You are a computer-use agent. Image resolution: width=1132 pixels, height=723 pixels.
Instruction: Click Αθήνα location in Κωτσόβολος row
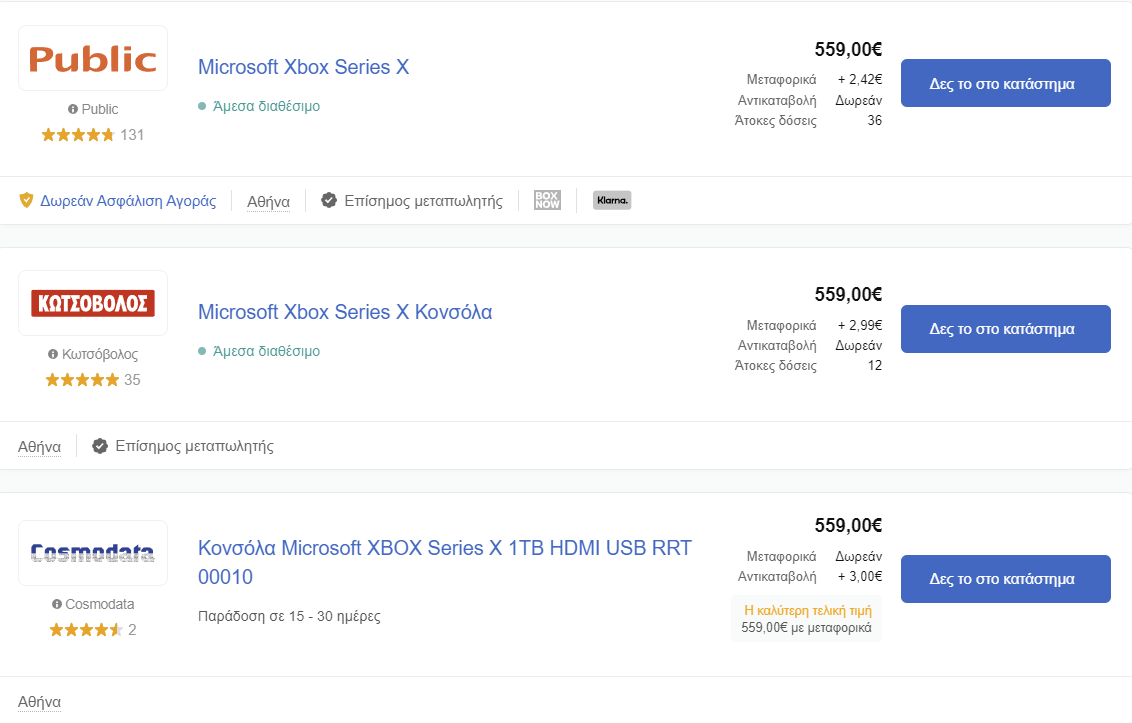[40, 446]
